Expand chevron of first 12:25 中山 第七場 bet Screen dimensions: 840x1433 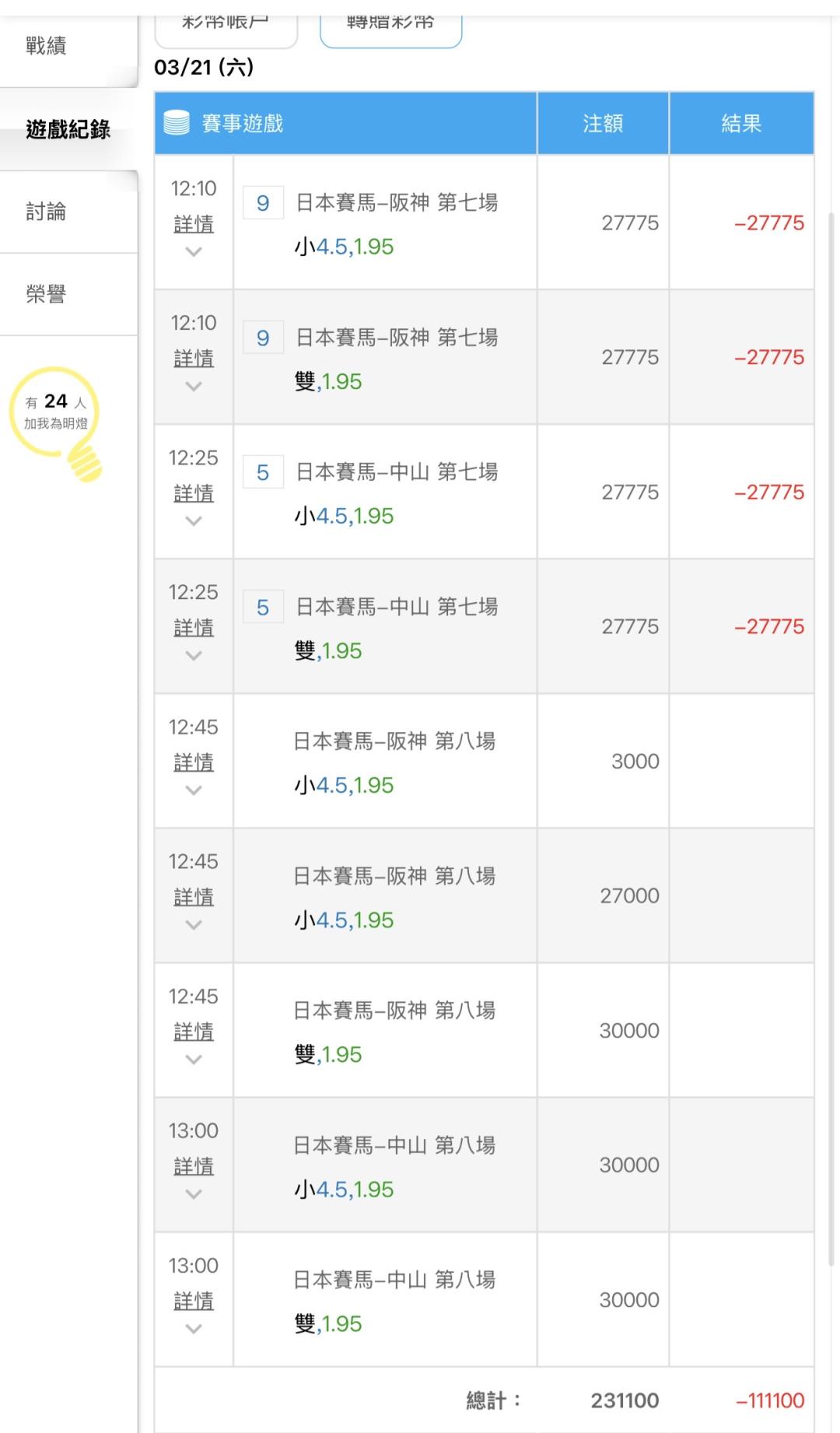[x=194, y=520]
